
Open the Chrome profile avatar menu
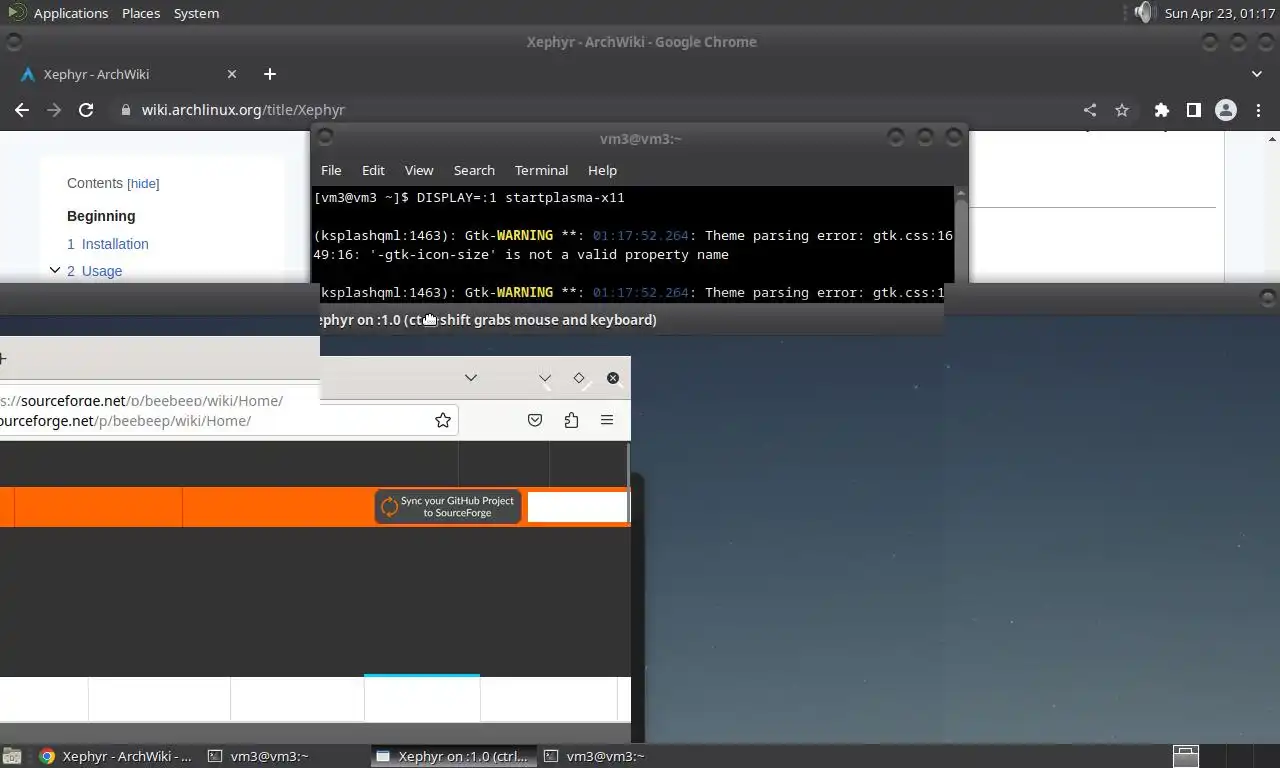(1225, 110)
